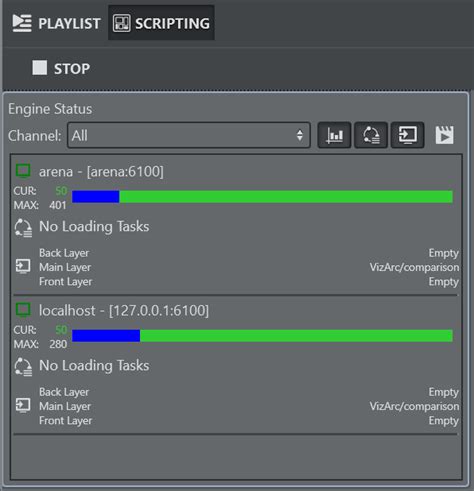Click the arena layers icon
The width and height of the screenshot is (474, 491).
23,267
